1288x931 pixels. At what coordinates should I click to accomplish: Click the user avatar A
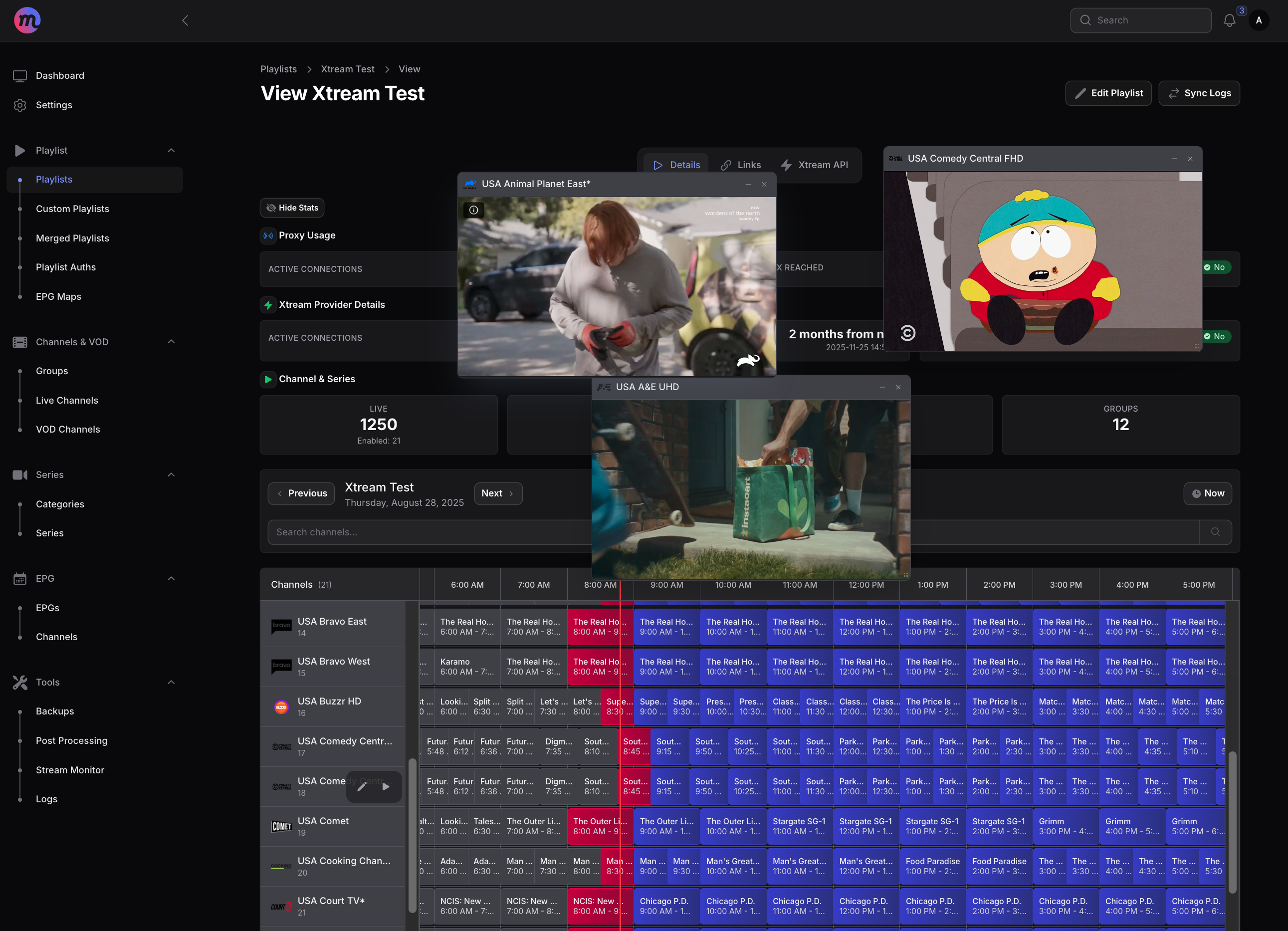point(1259,20)
